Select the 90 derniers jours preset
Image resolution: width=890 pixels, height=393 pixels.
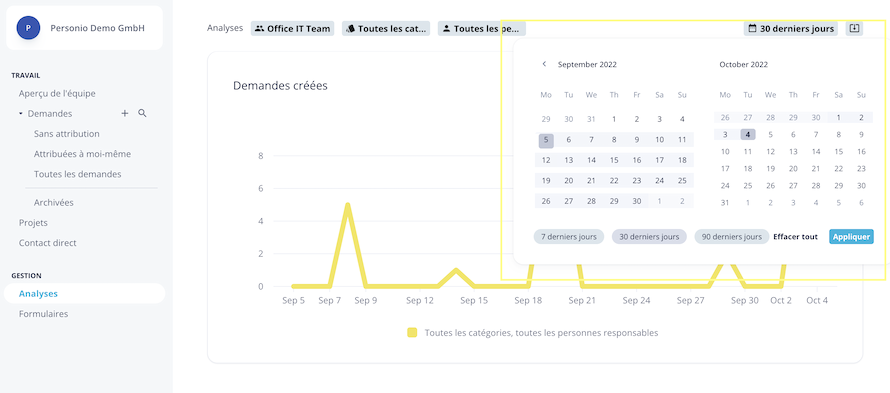point(732,237)
